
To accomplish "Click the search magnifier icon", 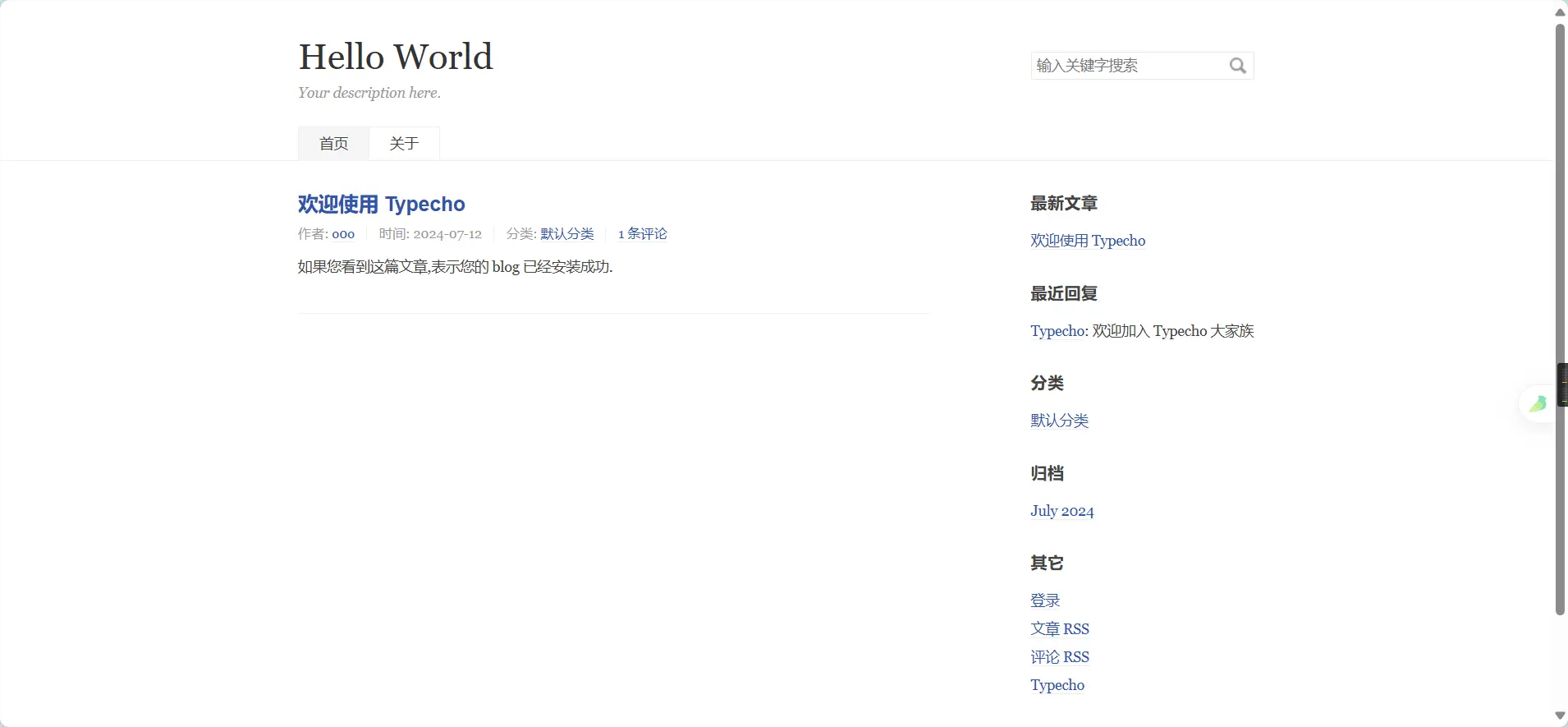I will [1237, 66].
